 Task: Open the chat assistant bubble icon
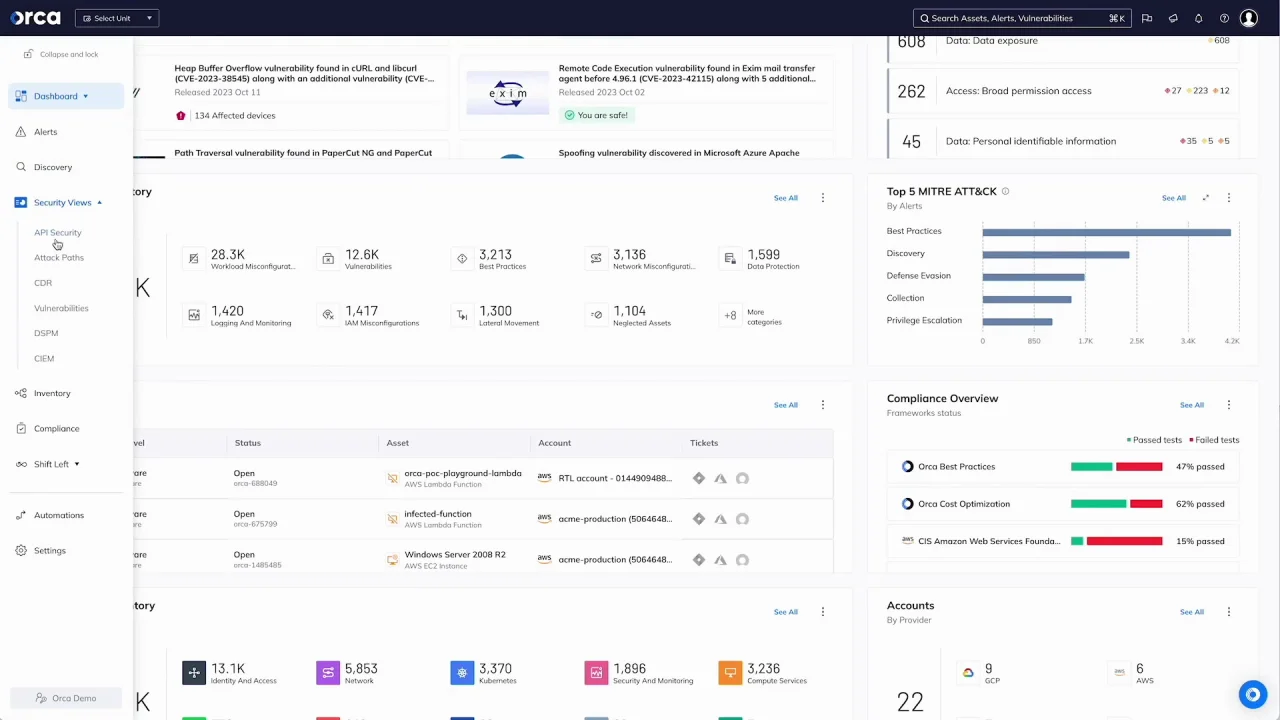pos(1252,694)
